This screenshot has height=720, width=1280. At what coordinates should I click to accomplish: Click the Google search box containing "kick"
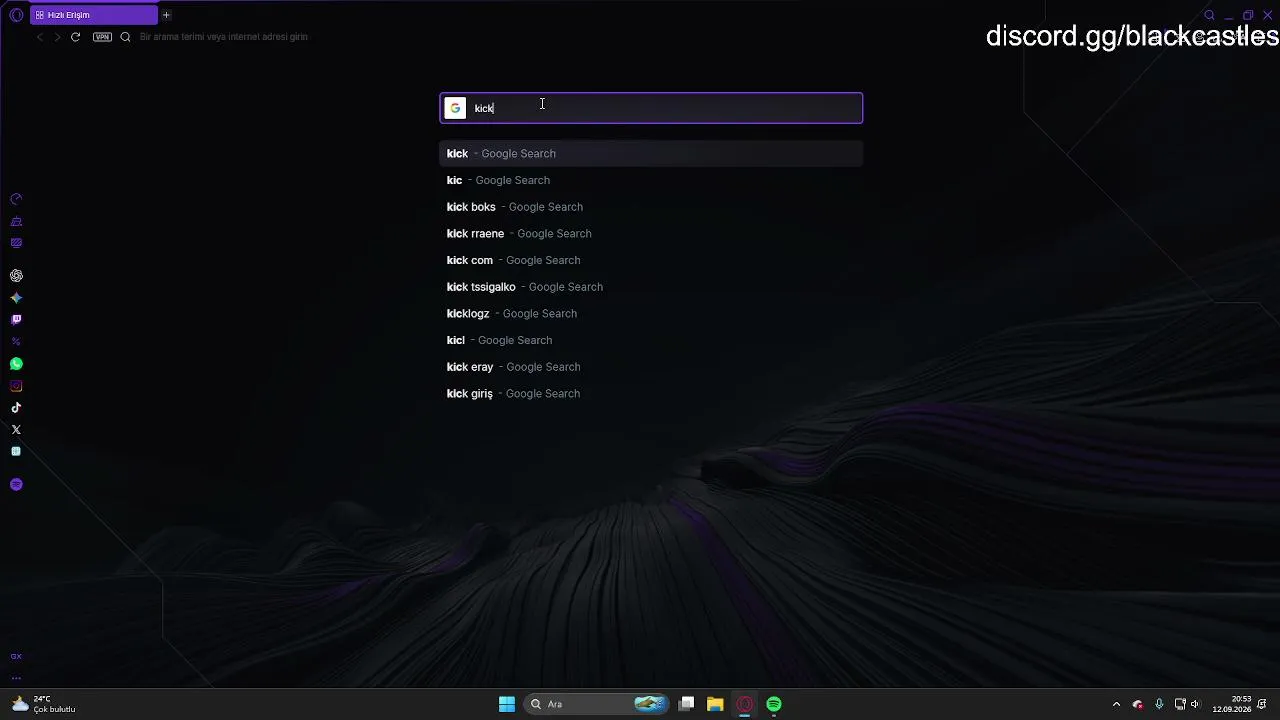pyautogui.click(x=651, y=108)
